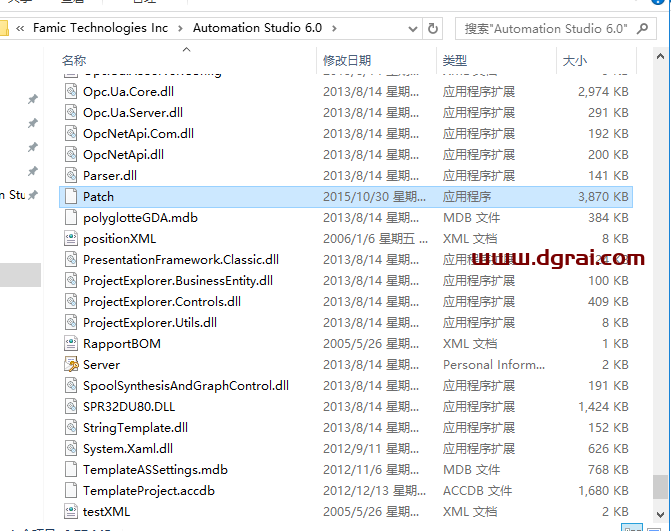671x531 pixels.
Task: Click the positionXML document icon
Action: point(71,238)
